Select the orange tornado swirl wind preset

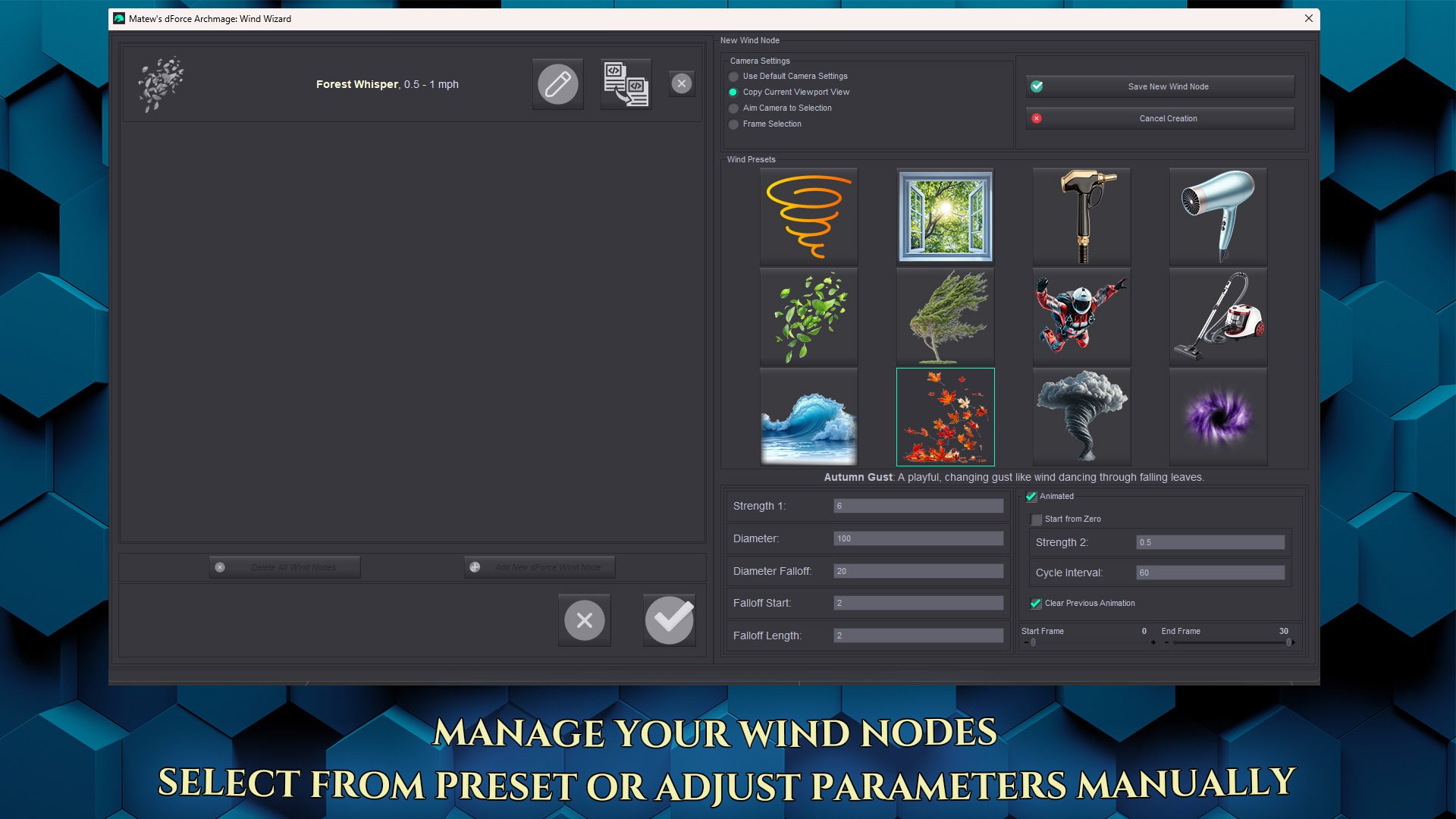point(808,217)
